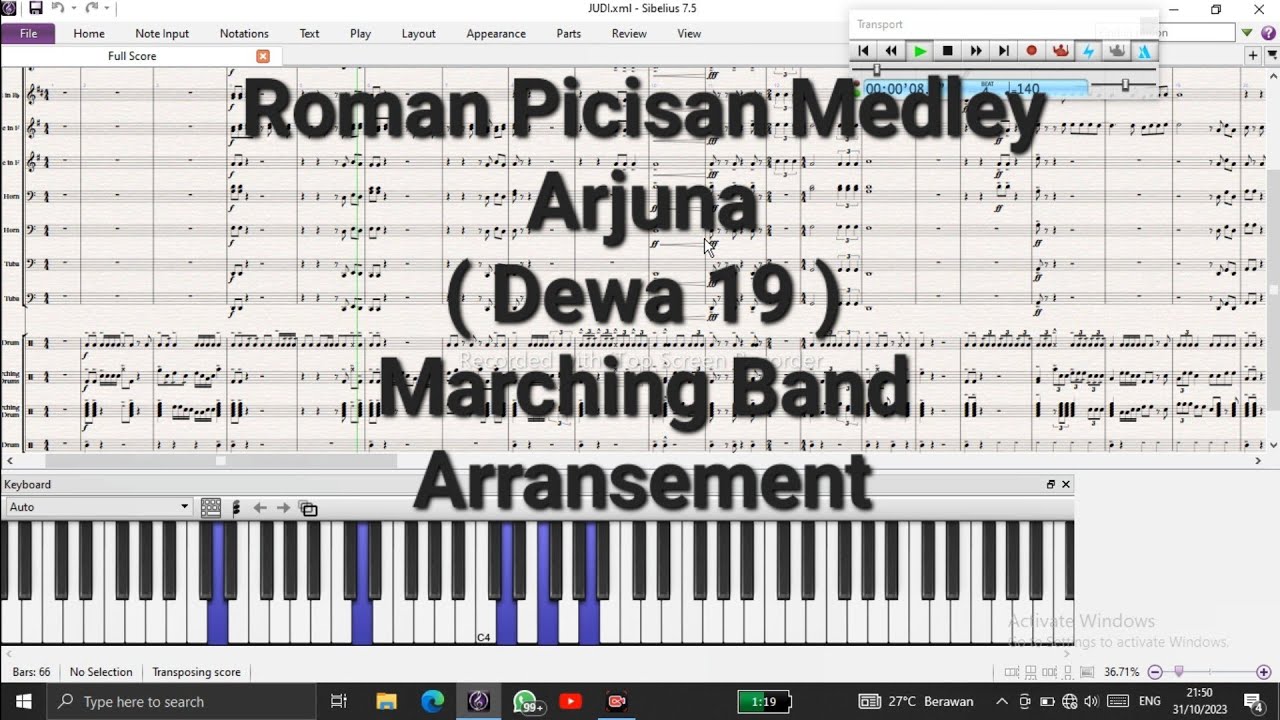Screen dimensions: 1280x720
Task: Expand the ribbon with green arrow
Action: [1247, 33]
